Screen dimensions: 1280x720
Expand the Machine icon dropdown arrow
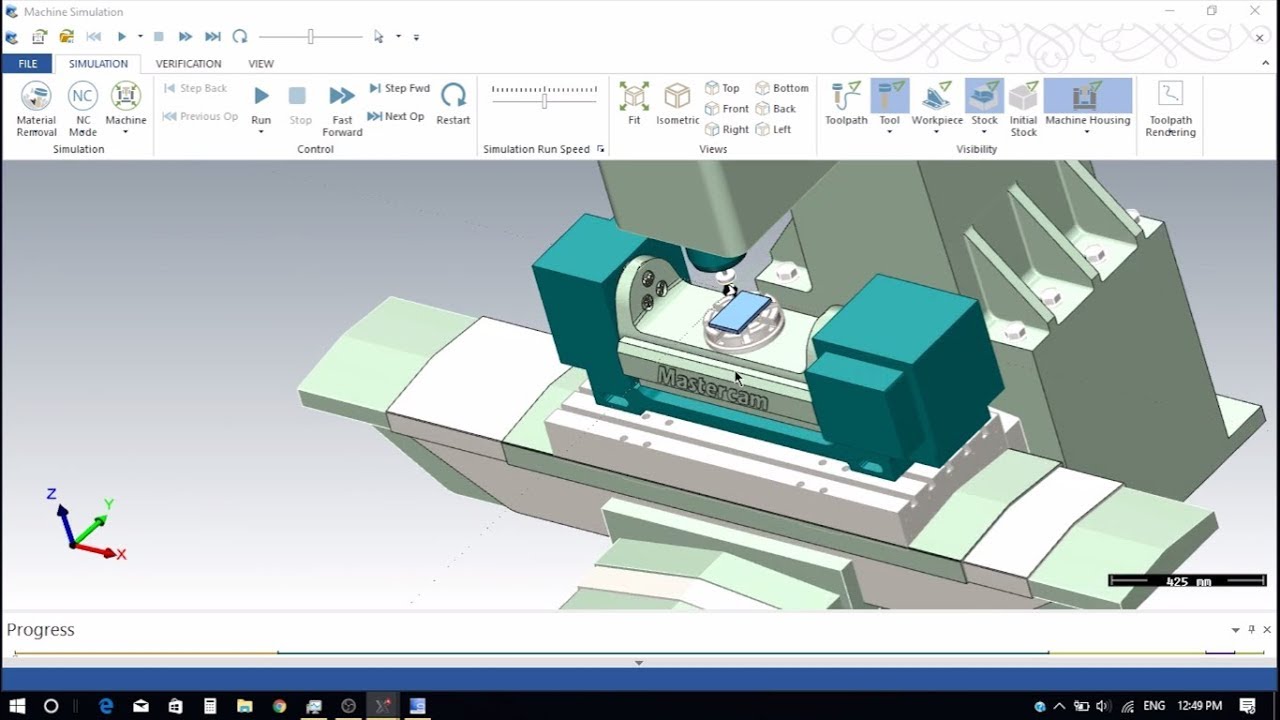click(126, 132)
